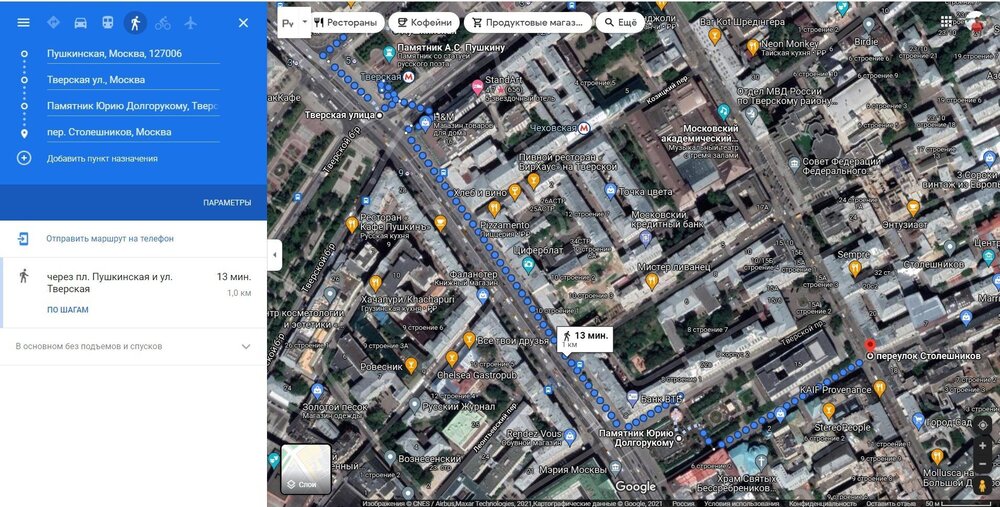Switch to driving directions

pos(80,23)
